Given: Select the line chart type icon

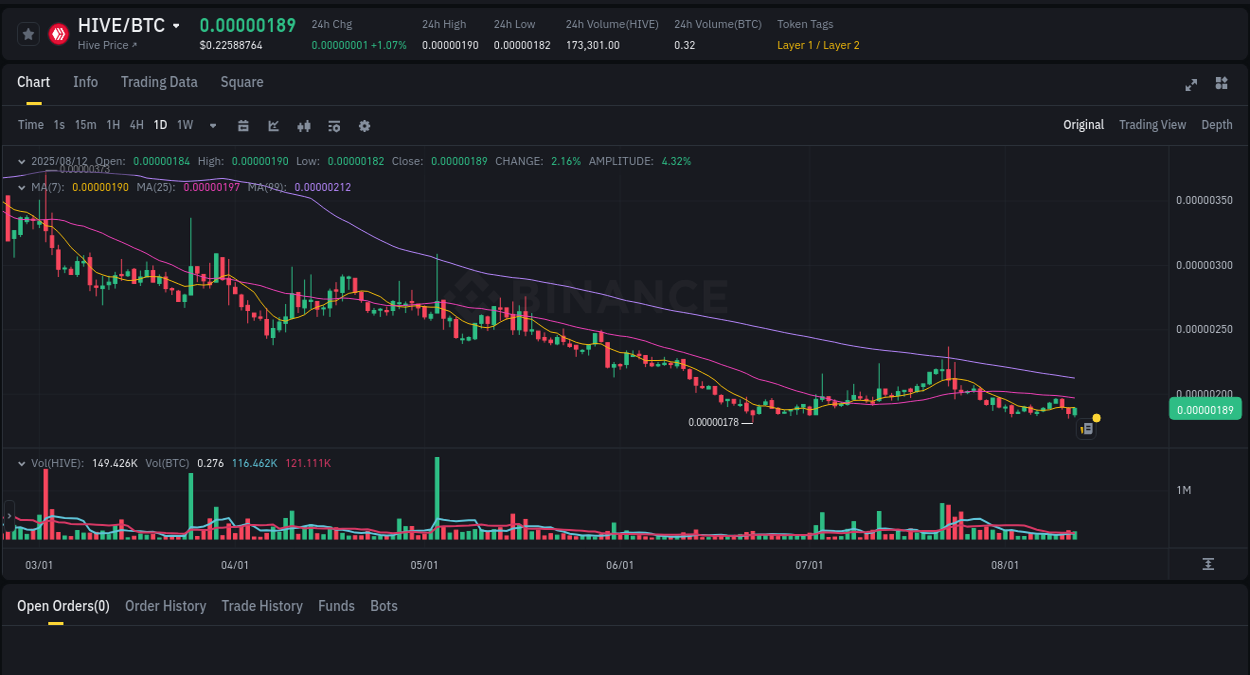Looking at the screenshot, I should [272, 125].
